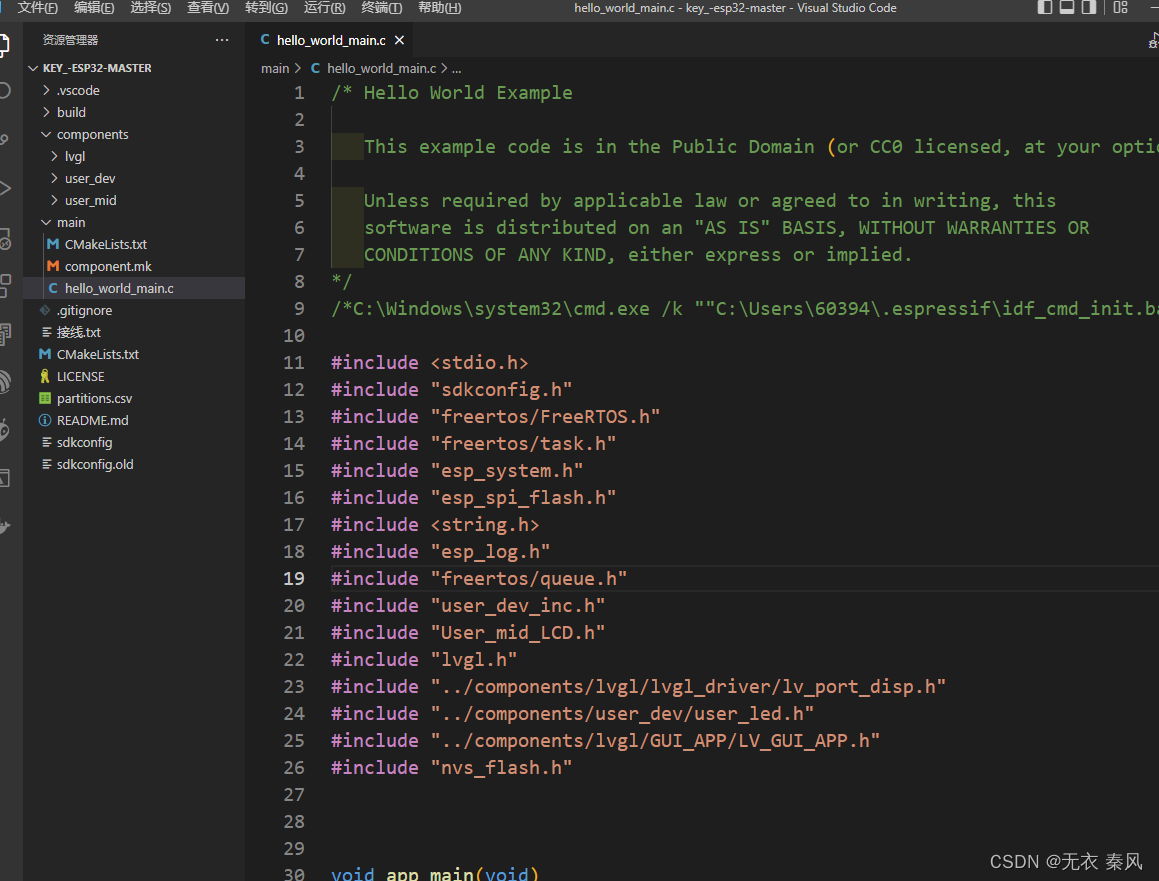Place cursor on "freertos/task.h" include line
This screenshot has width=1159, height=881.
tap(473, 443)
